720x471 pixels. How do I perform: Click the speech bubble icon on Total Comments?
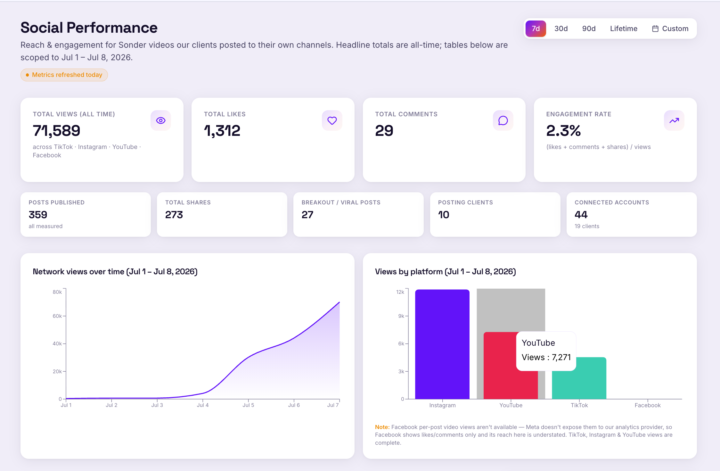pos(503,121)
